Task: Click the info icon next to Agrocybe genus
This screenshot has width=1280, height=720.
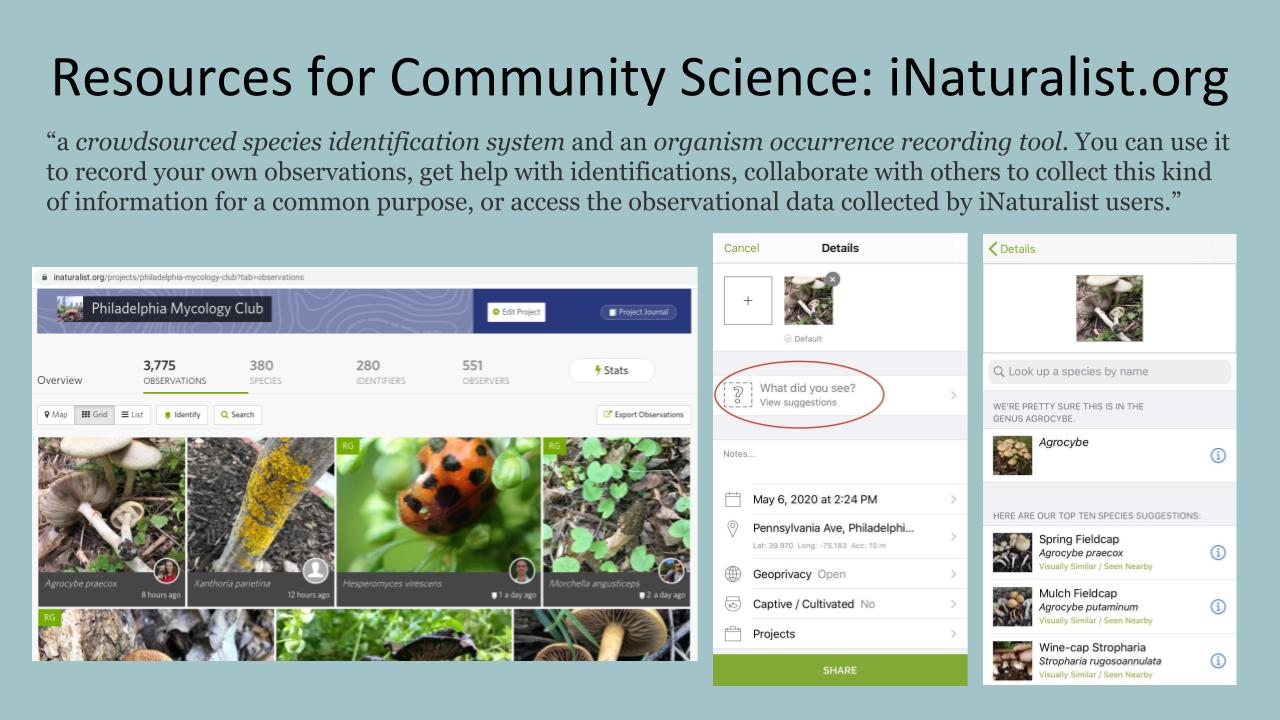Action: tap(1217, 456)
